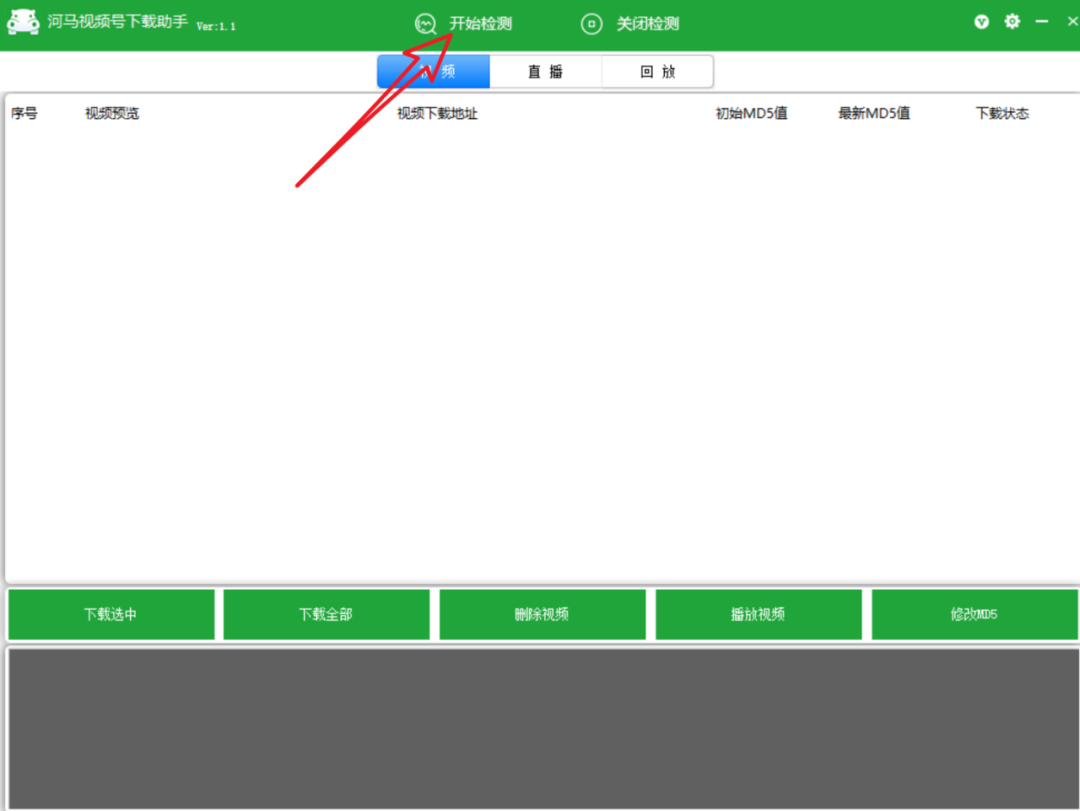Click the 修改MD5 button
The image size is (1080, 811).
tap(975, 614)
